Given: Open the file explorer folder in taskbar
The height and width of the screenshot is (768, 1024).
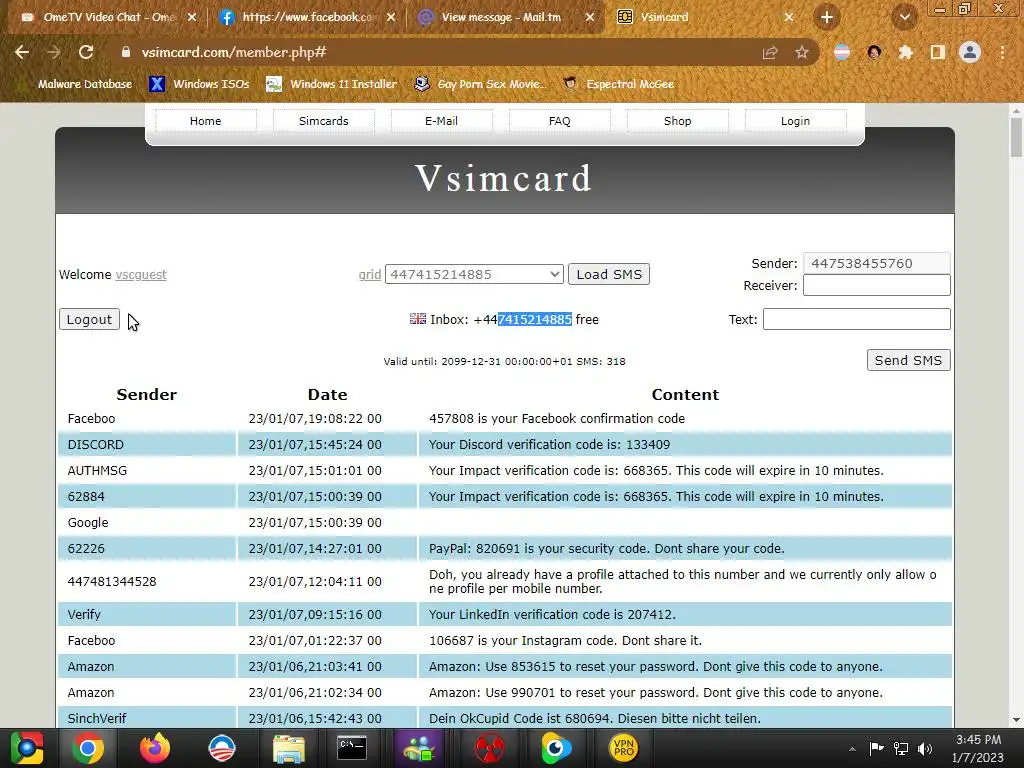Looking at the screenshot, I should click(289, 748).
